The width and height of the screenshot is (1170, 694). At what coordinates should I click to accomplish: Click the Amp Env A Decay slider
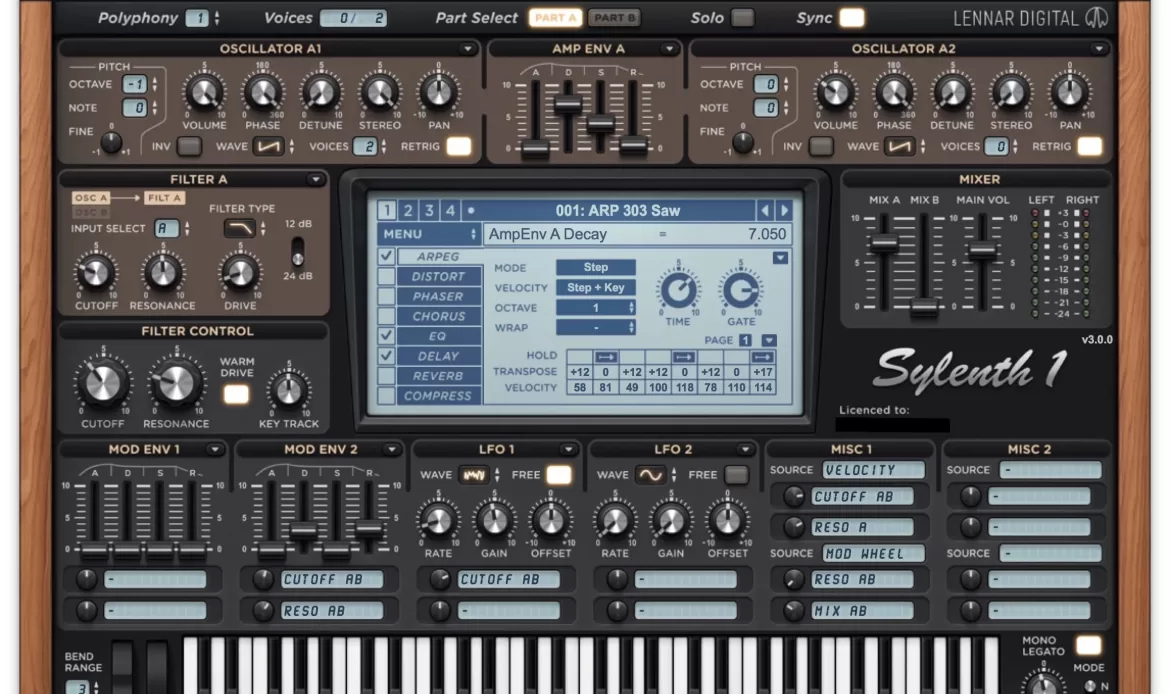[x=568, y=104]
